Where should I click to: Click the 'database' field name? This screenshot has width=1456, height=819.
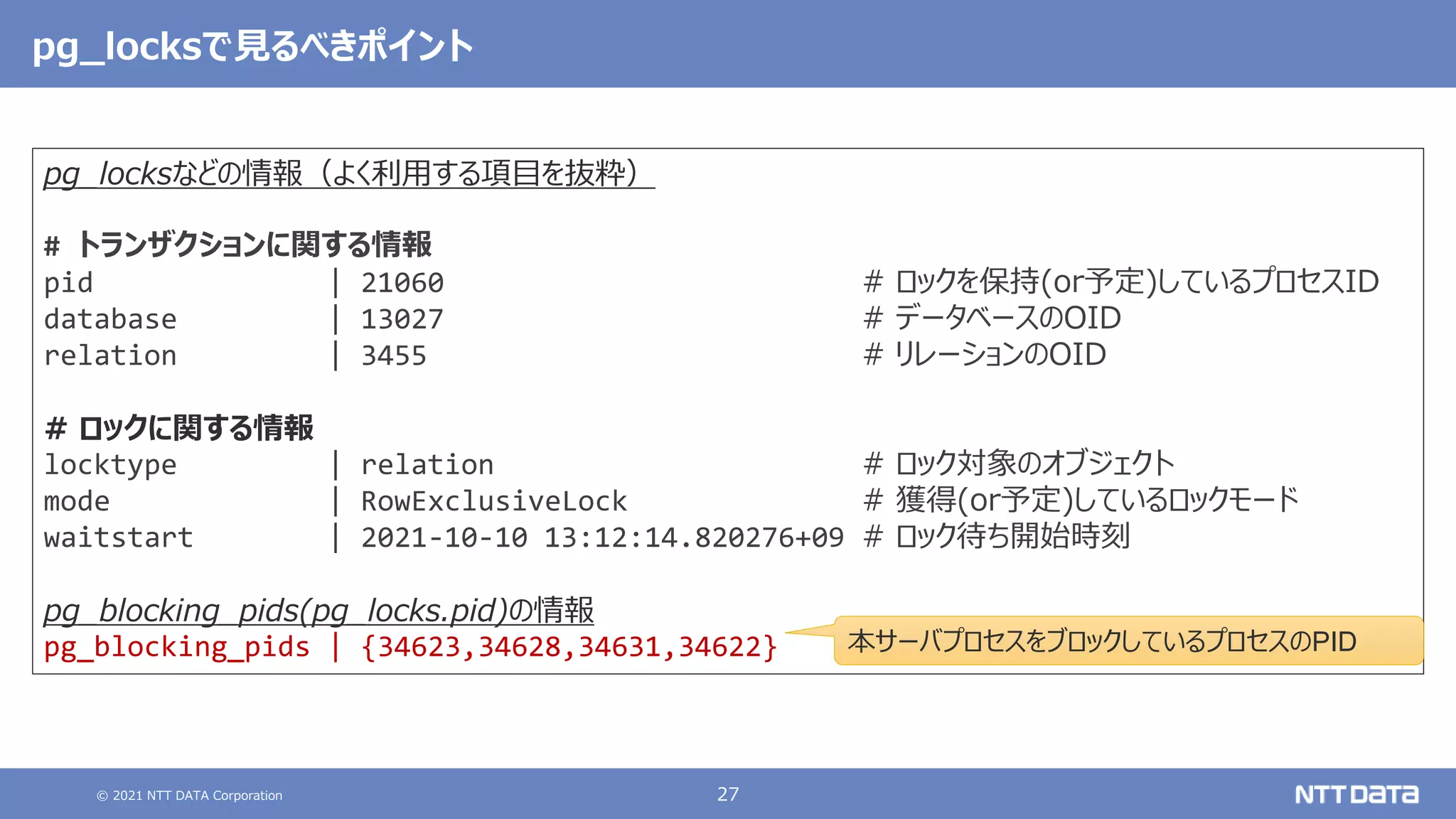tap(110, 319)
